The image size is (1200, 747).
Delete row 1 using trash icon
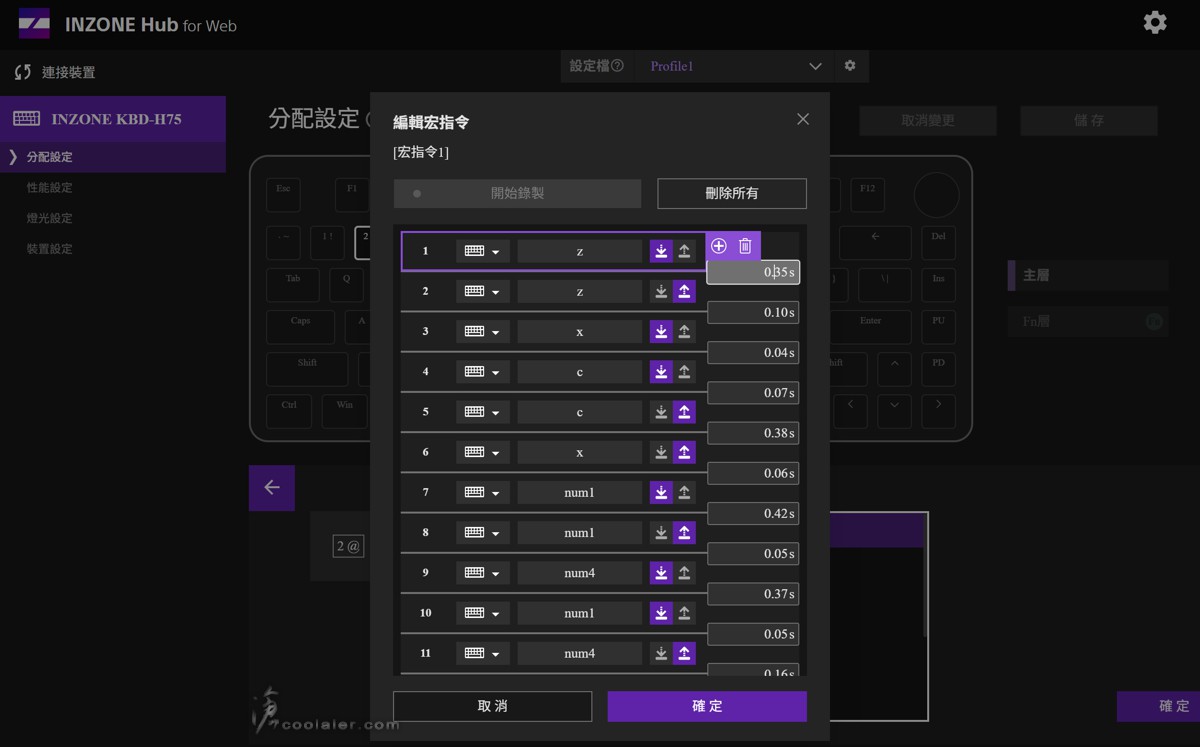[x=745, y=246]
